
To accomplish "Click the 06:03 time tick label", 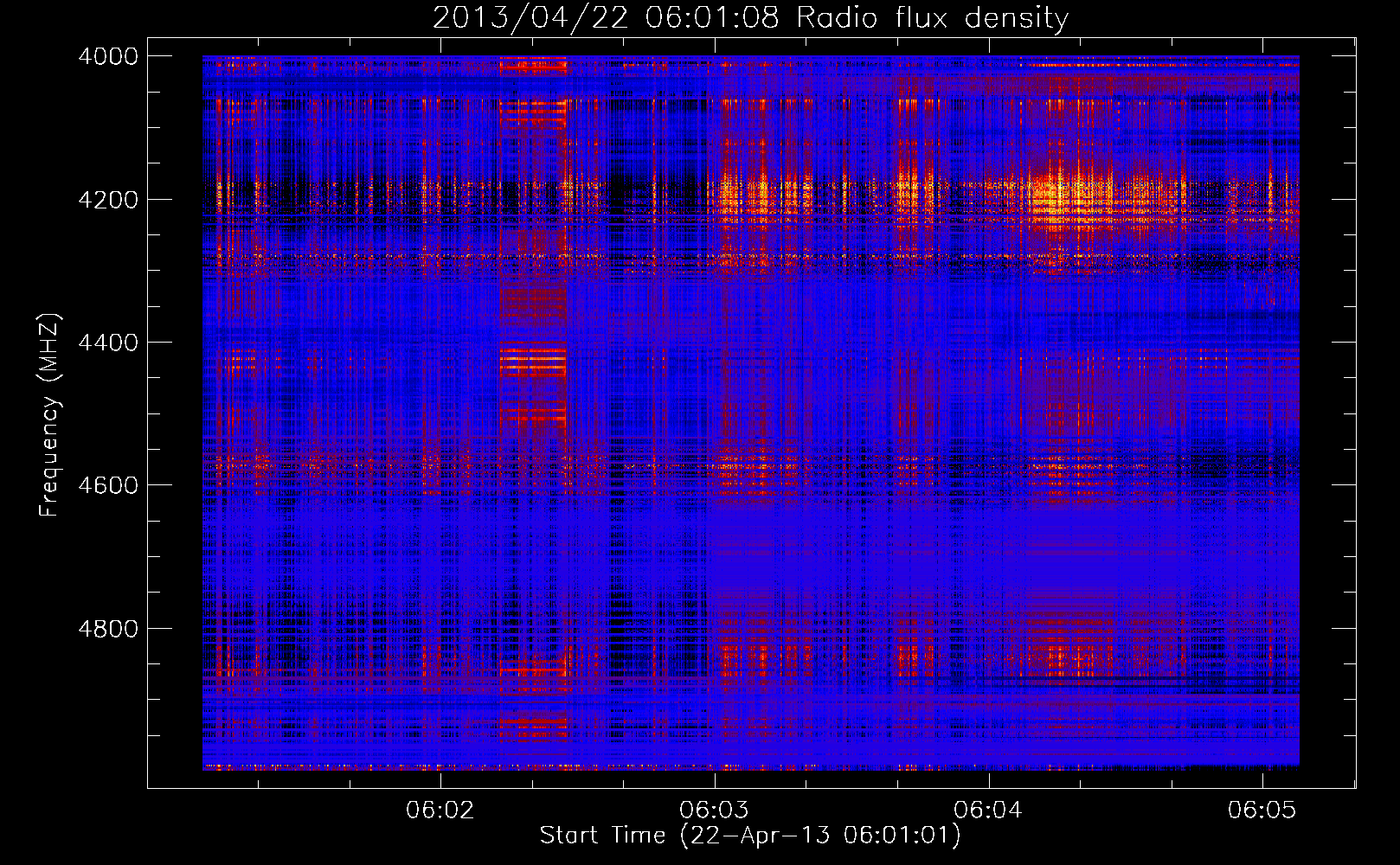I will click(714, 811).
